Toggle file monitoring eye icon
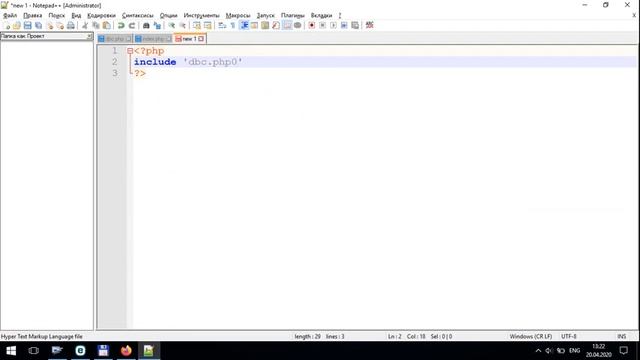640x360 pixels. pos(298,25)
